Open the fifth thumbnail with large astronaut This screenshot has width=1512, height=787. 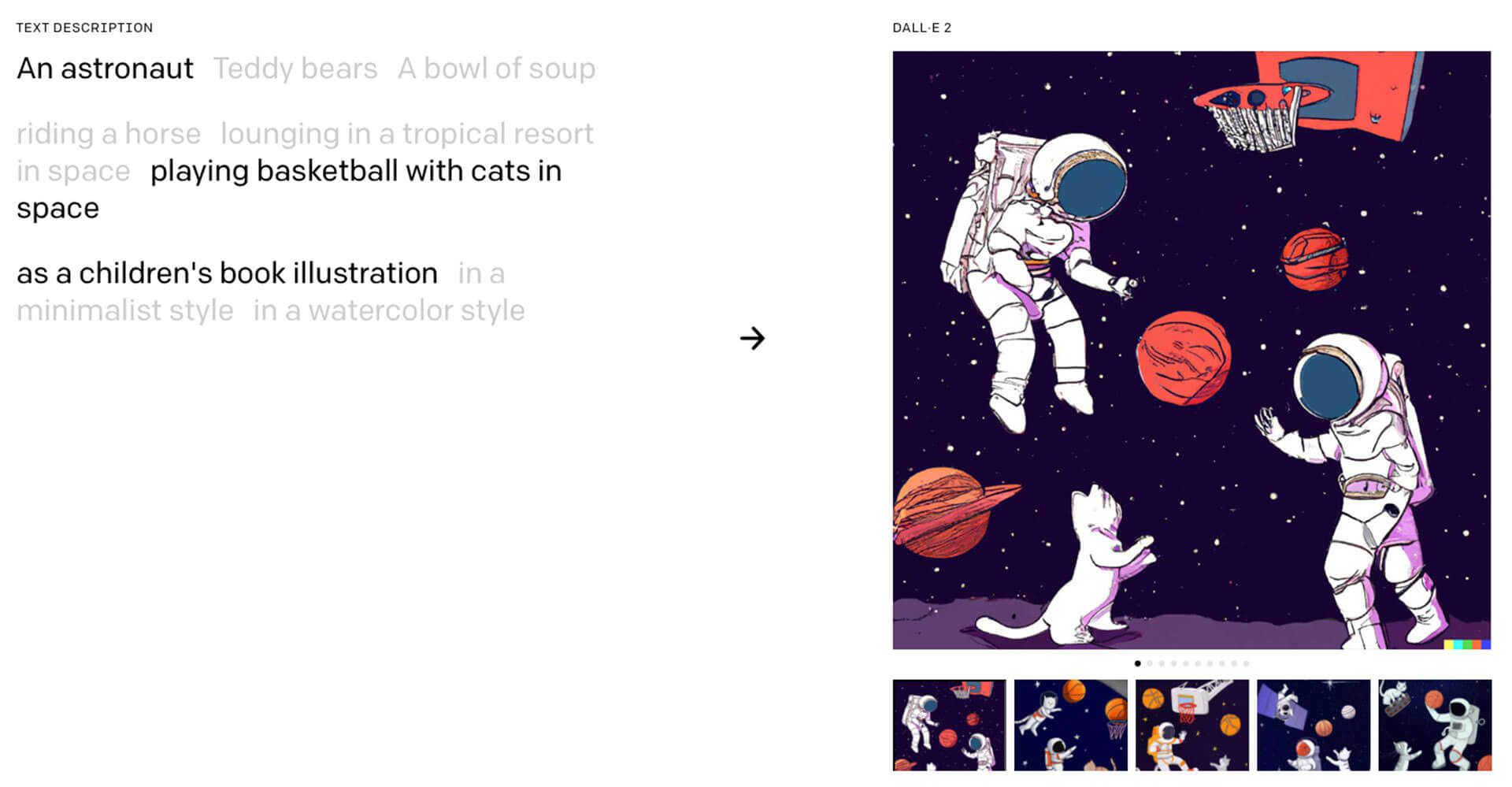1435,725
